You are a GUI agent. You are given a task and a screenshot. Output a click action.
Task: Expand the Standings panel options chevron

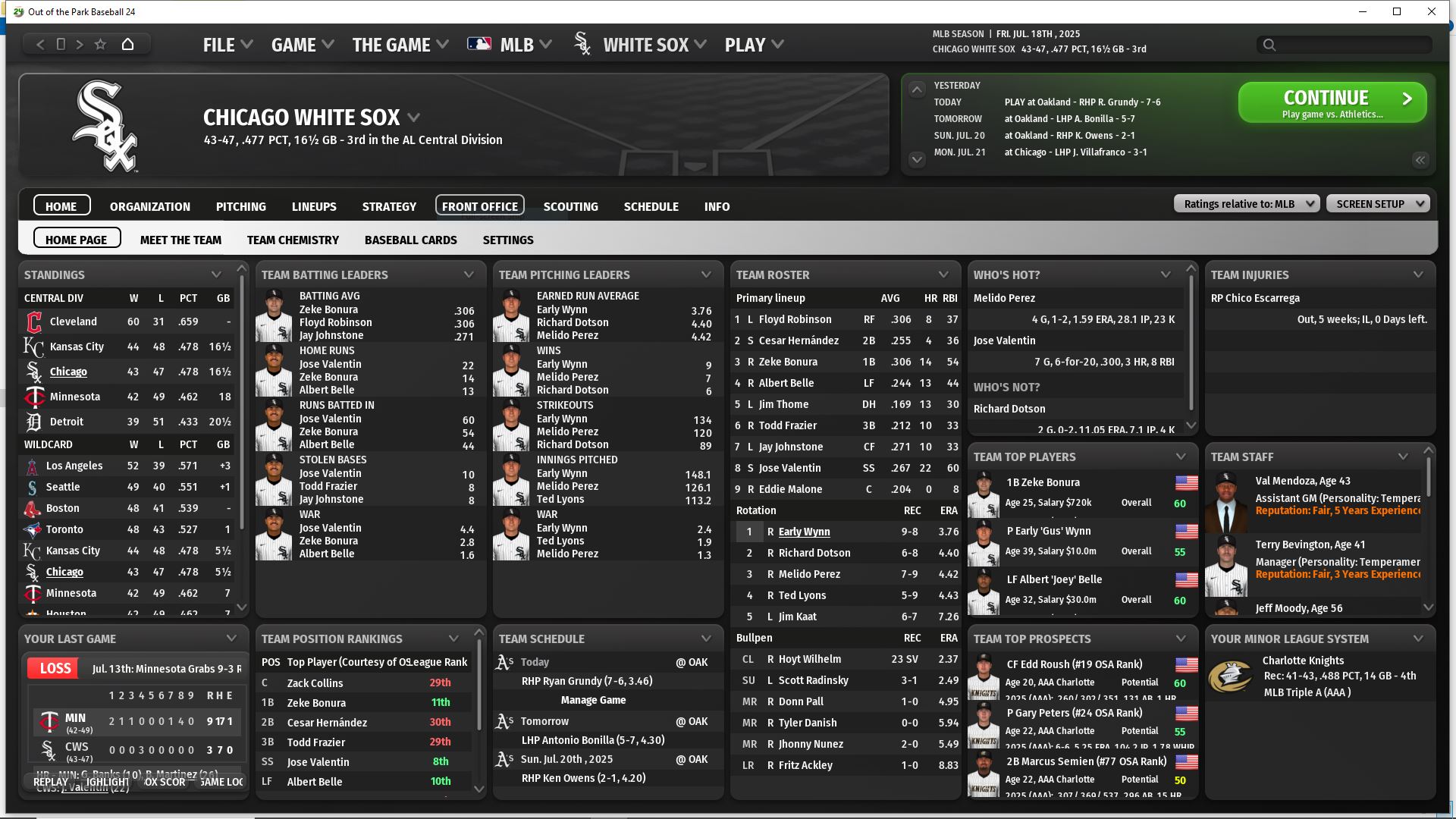(x=216, y=275)
